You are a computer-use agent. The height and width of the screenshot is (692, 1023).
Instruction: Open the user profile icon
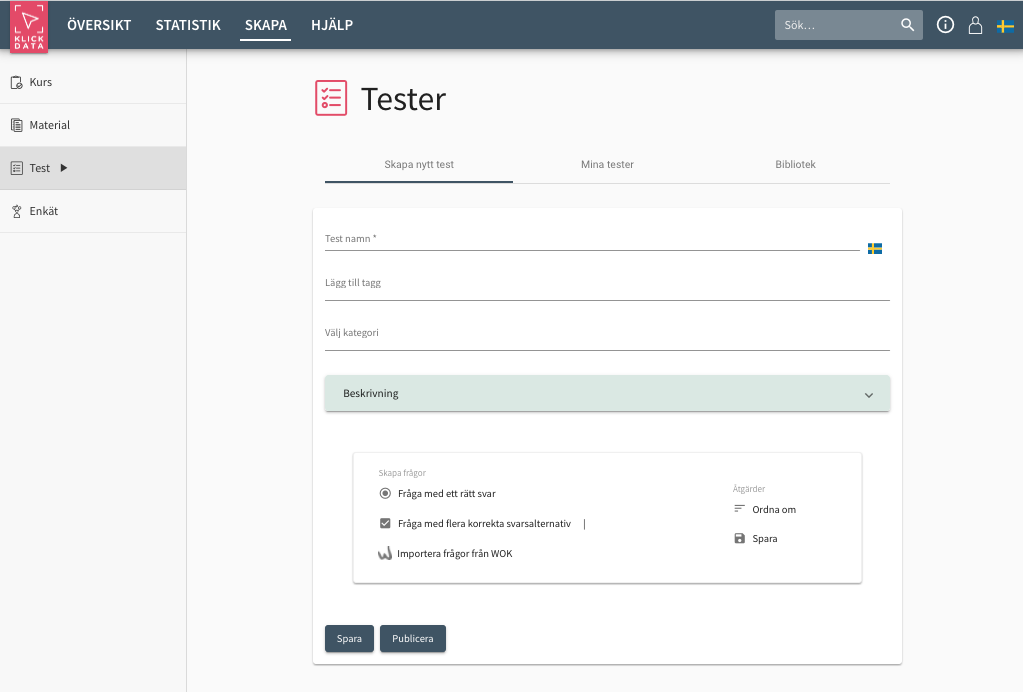pos(975,25)
